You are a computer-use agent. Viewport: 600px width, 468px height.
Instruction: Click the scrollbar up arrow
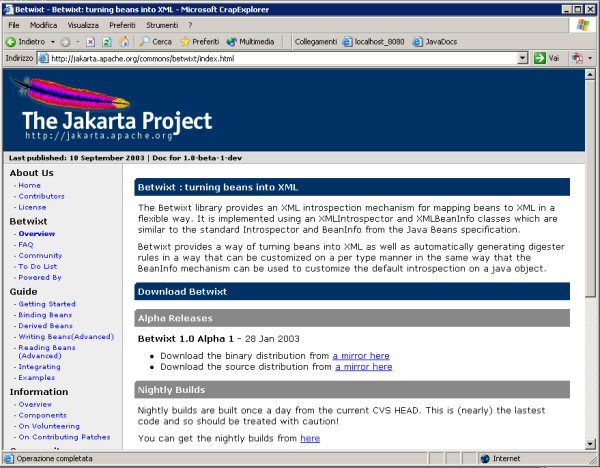pos(590,74)
